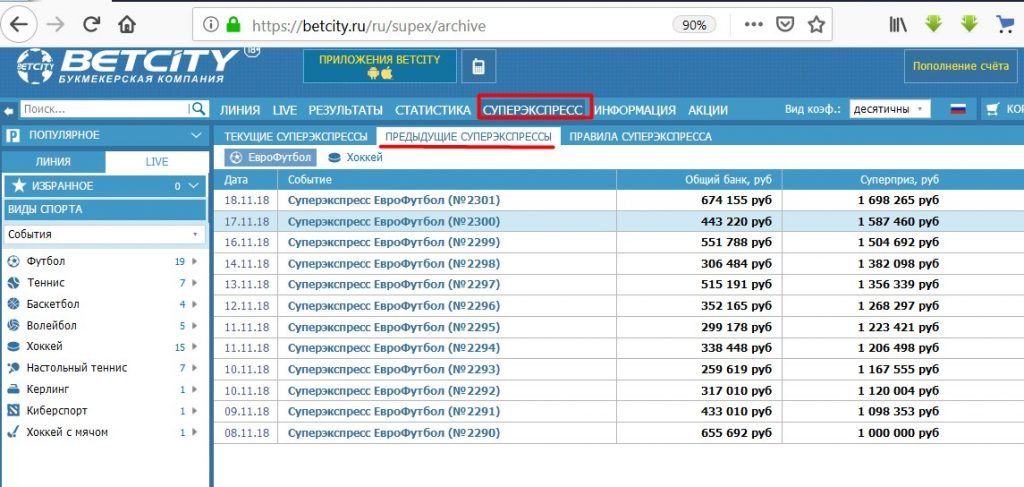The image size is (1024, 487).
Task: Click the Пополнение счёта button
Action: [x=961, y=66]
